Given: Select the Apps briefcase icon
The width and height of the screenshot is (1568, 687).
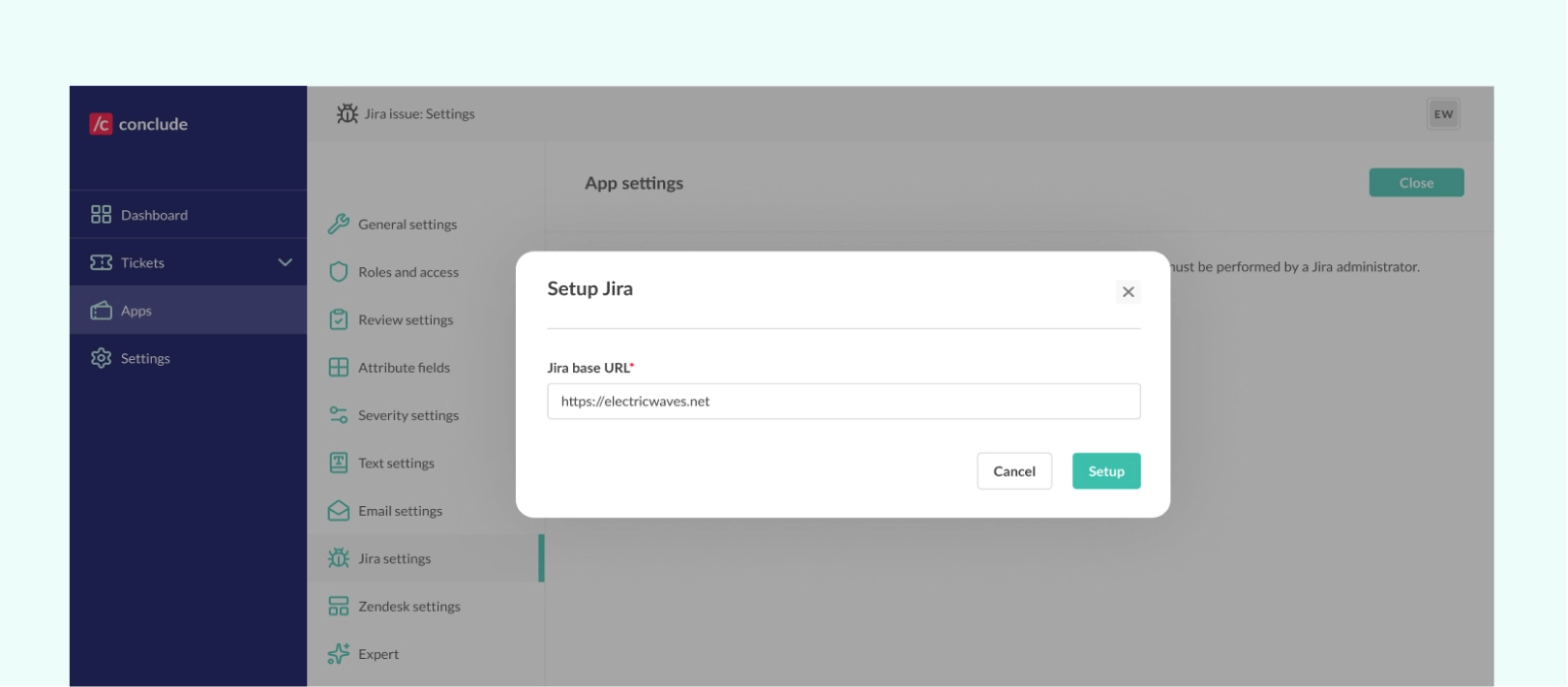Looking at the screenshot, I should click(x=101, y=311).
